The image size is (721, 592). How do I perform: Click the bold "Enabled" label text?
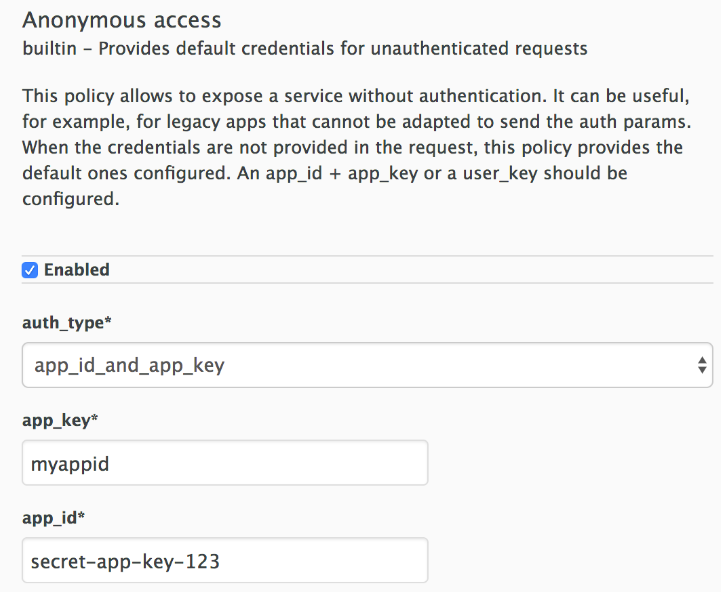[77, 270]
